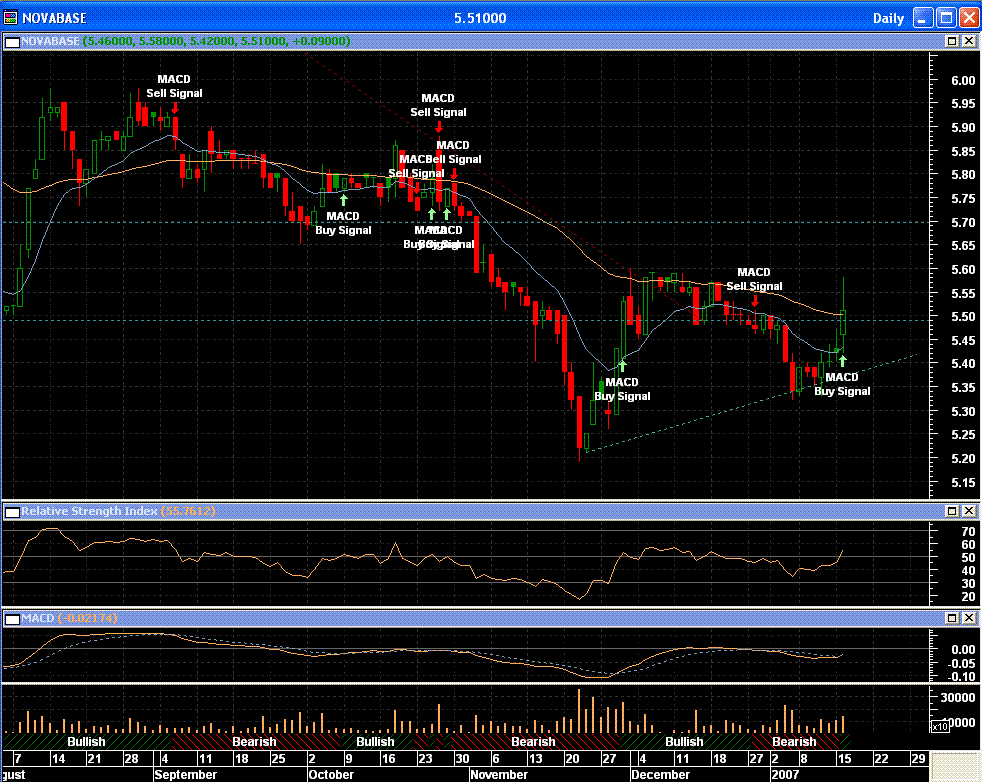
Task: Minimize the NOVABASE chart window
Action: click(923, 18)
